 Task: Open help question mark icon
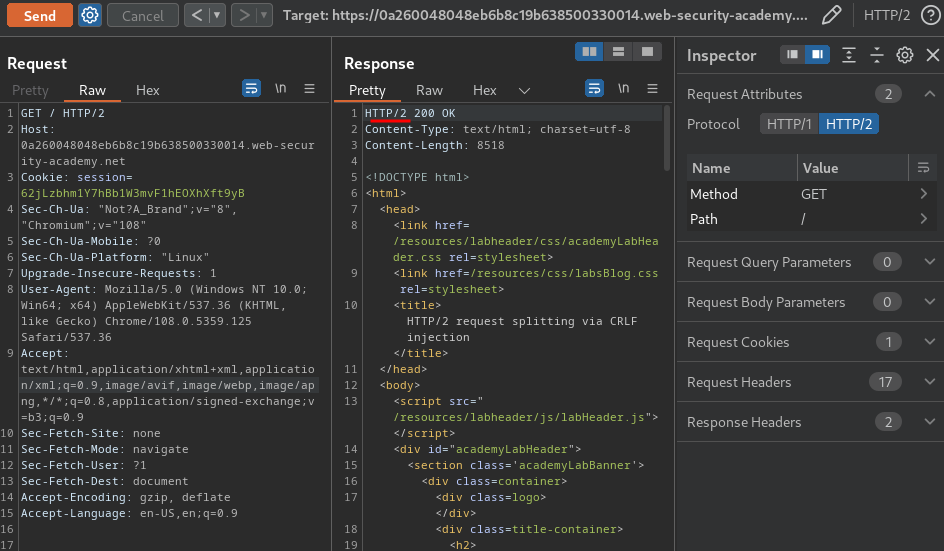point(931,15)
